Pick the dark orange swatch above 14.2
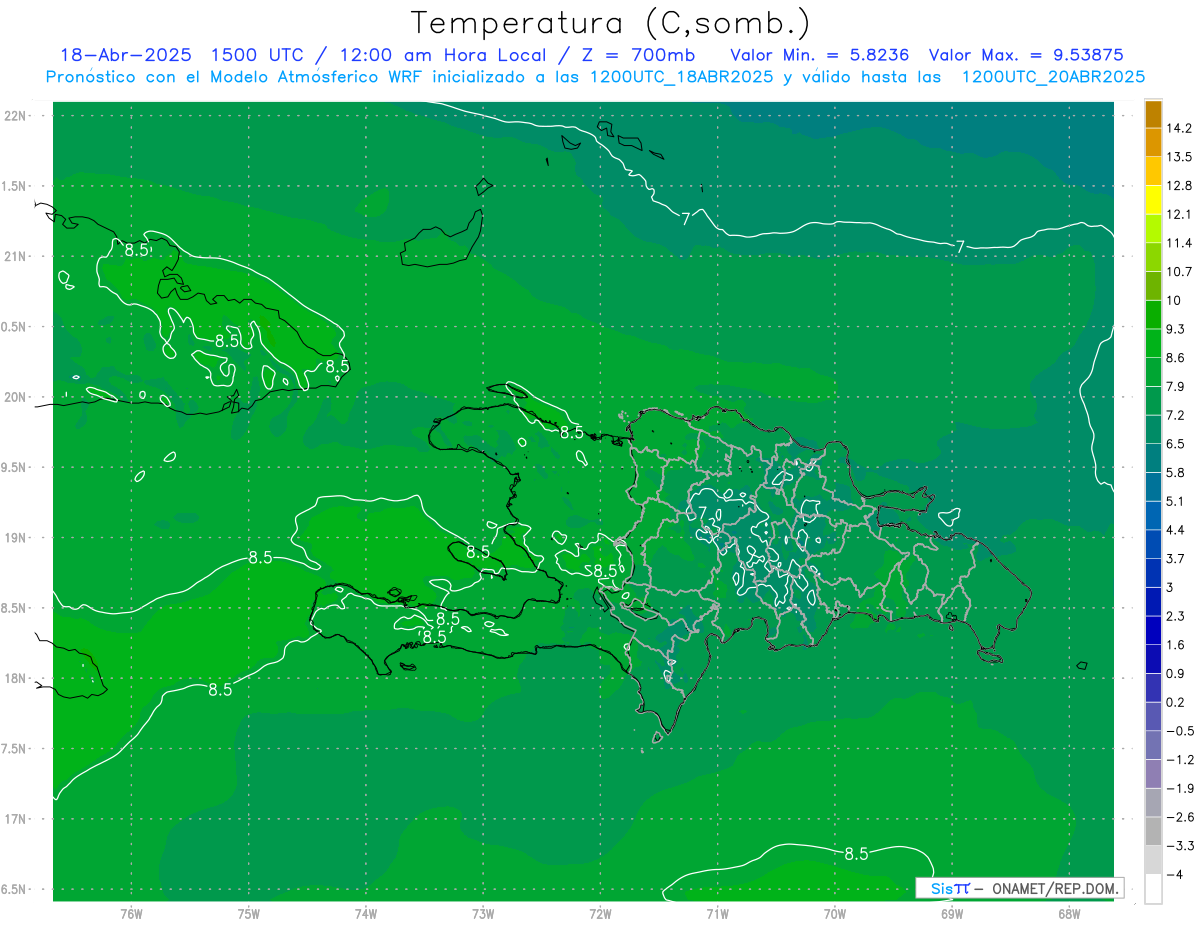Image resolution: width=1200 pixels, height=927 pixels. click(x=1153, y=114)
